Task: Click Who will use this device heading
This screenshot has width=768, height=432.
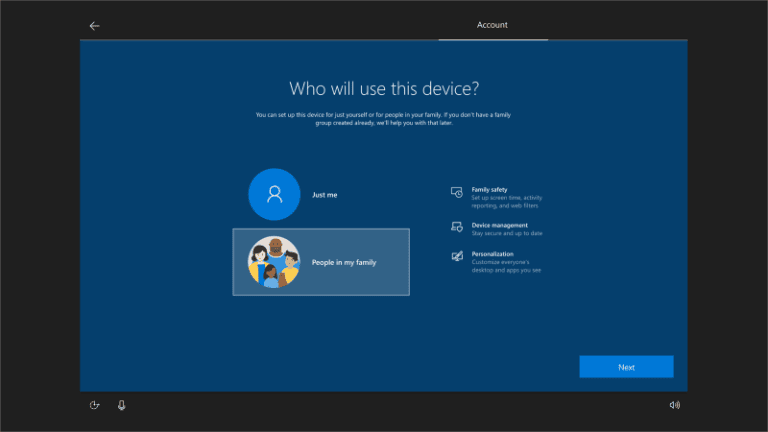Action: coord(384,89)
